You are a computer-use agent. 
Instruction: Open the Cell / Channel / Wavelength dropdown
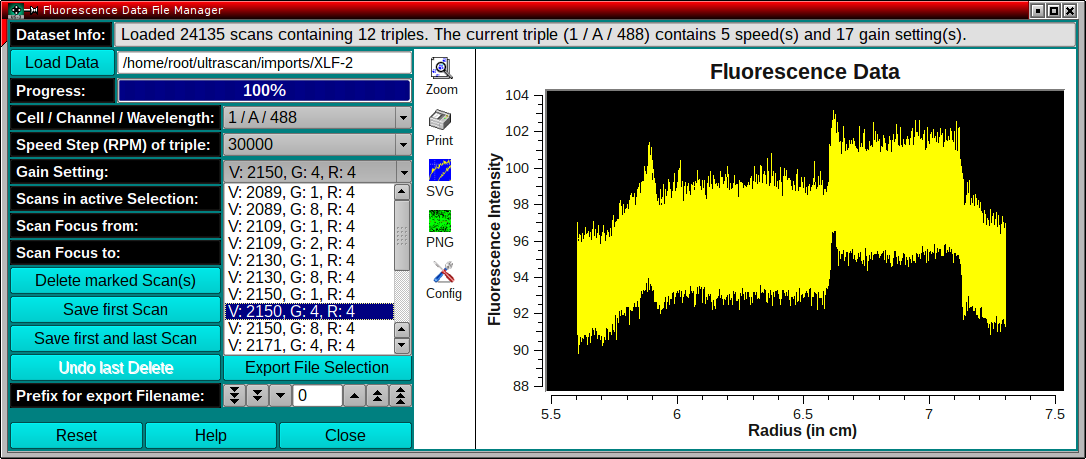pyautogui.click(x=317, y=118)
